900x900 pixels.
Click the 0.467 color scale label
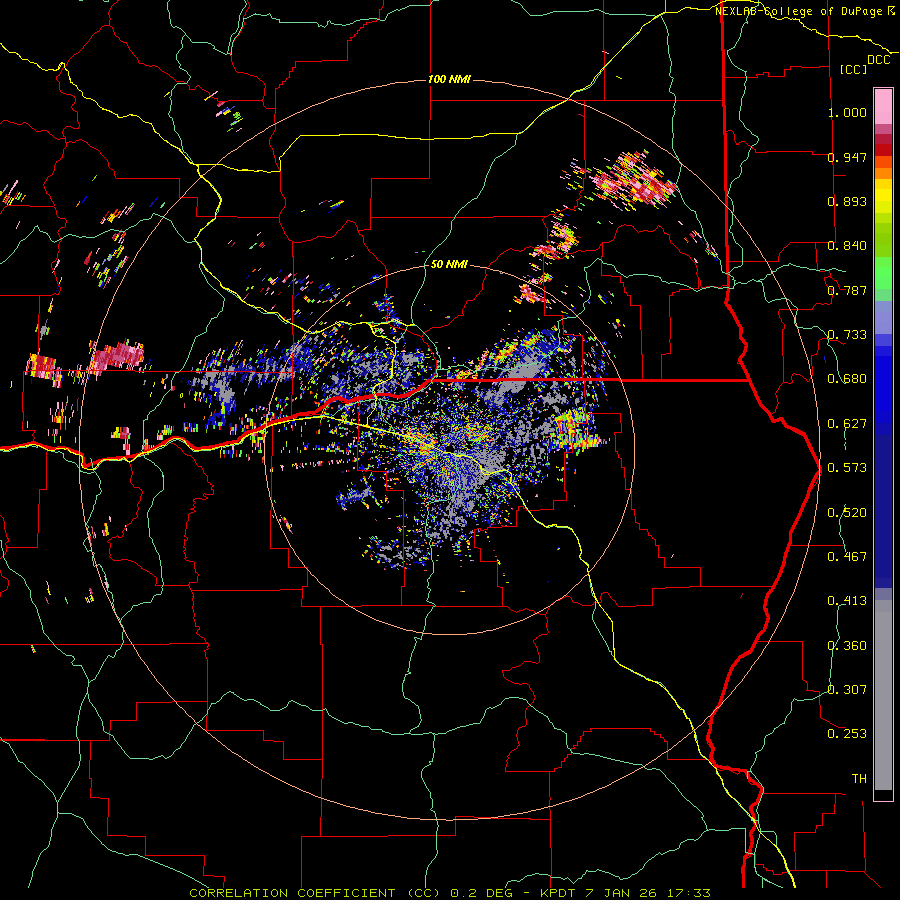pos(847,557)
